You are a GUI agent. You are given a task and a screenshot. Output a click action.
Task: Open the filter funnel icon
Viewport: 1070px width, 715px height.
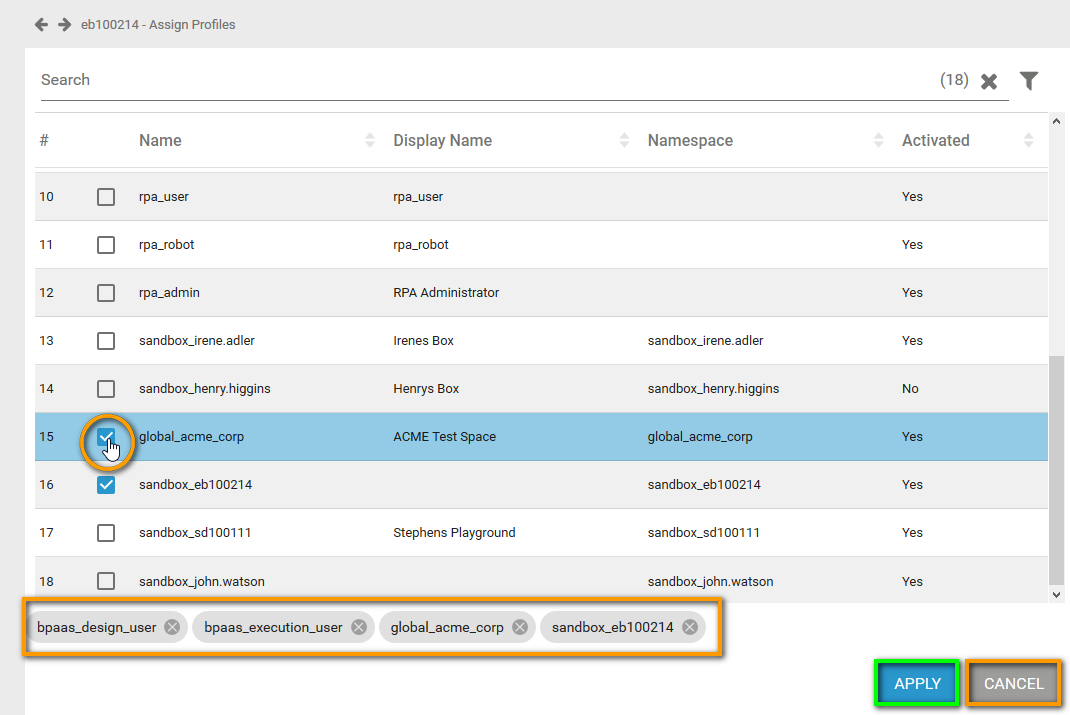1029,81
